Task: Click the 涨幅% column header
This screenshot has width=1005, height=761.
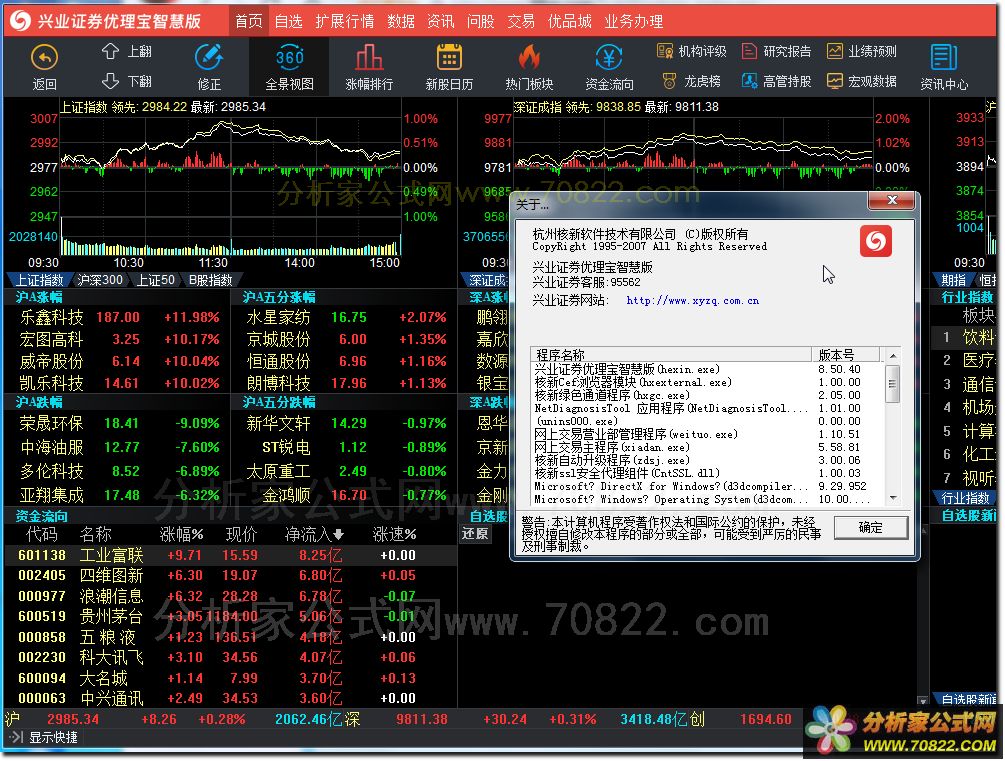Action: point(181,535)
